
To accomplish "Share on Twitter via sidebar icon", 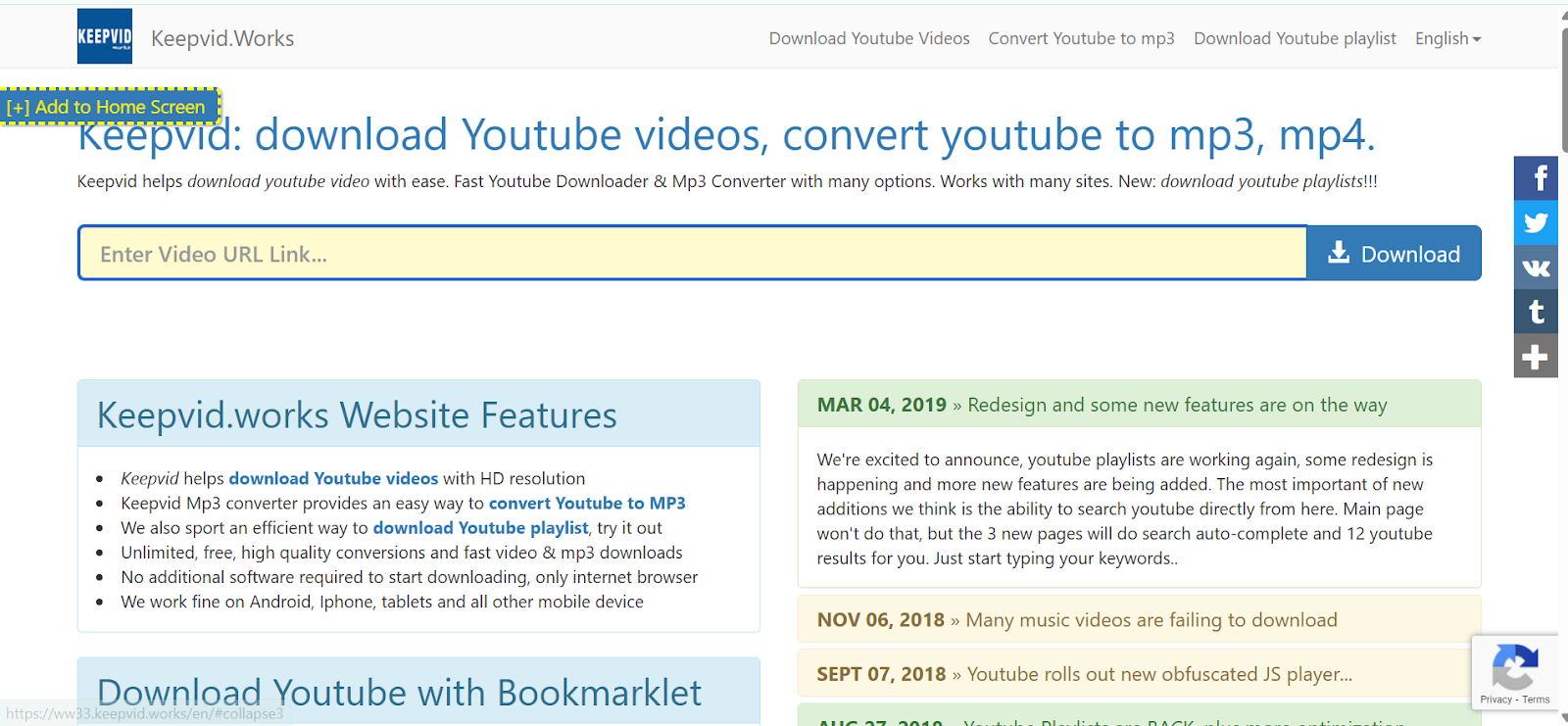I will (x=1536, y=222).
